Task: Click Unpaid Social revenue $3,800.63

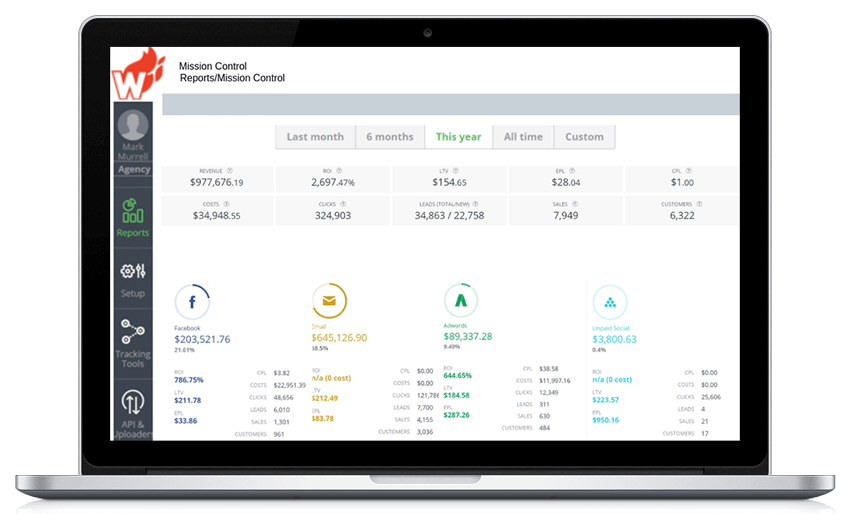Action: 614,339
